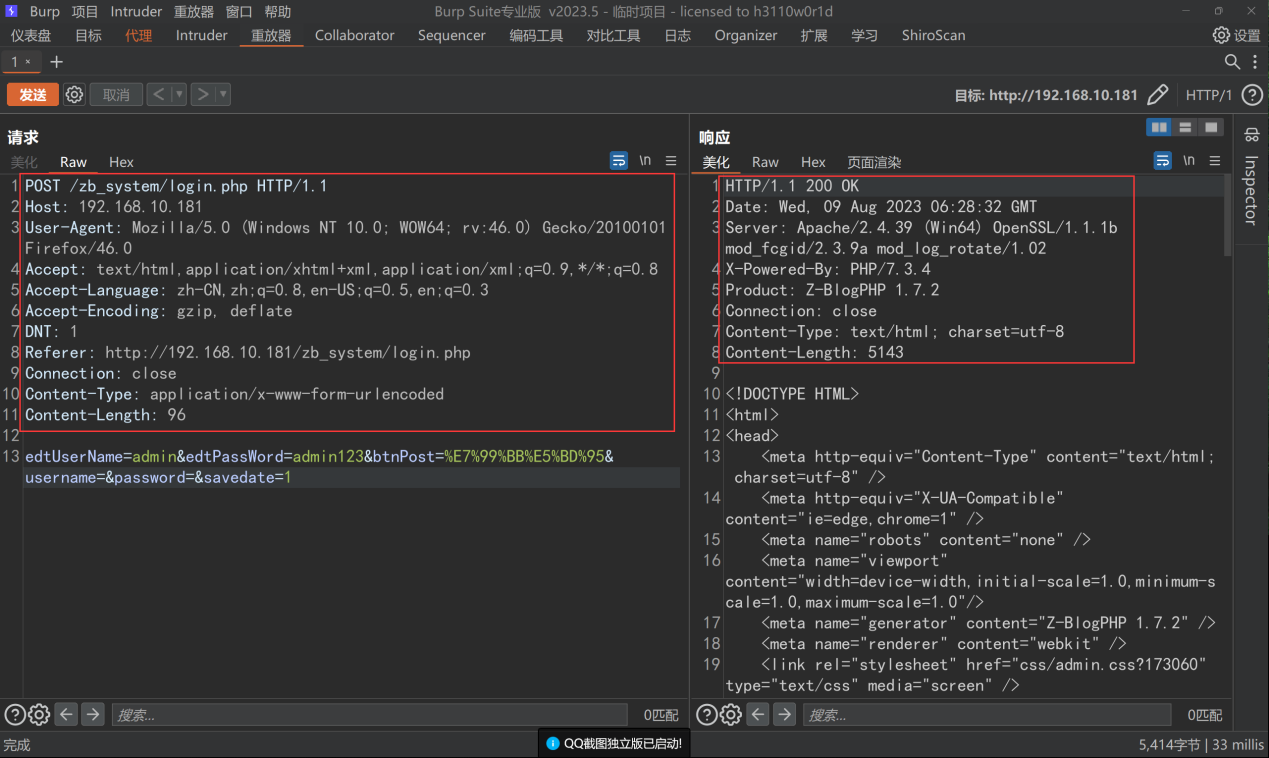The height and width of the screenshot is (758, 1269).
Task: Open the Hex tab in request panel
Action: click(121, 162)
